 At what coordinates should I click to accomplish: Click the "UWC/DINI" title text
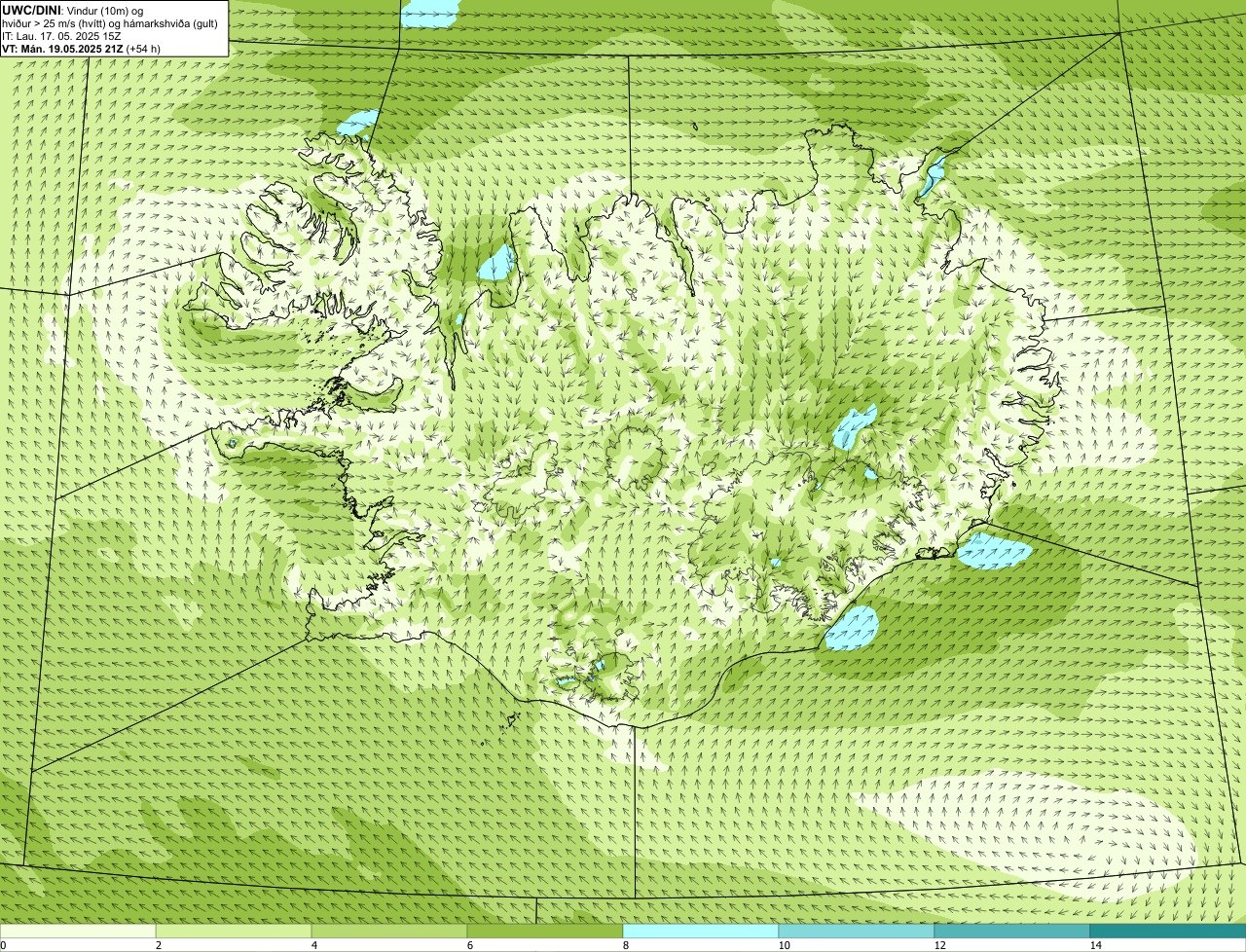coord(31,11)
